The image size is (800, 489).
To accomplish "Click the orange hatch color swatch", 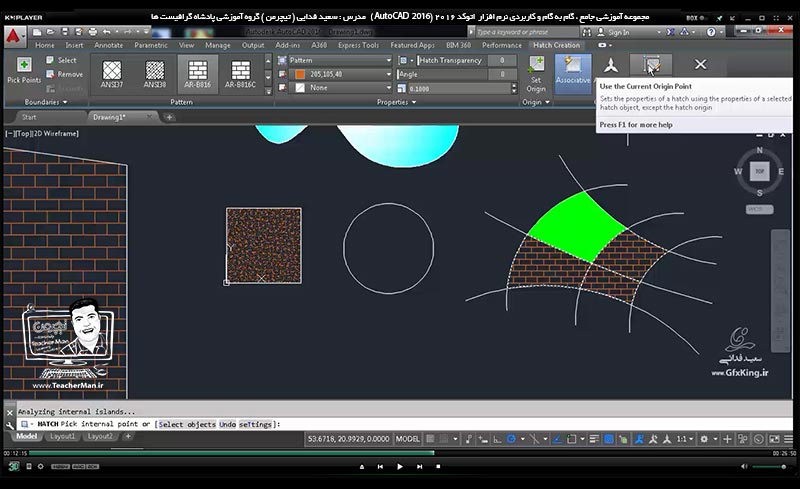I will pyautogui.click(x=300, y=75).
